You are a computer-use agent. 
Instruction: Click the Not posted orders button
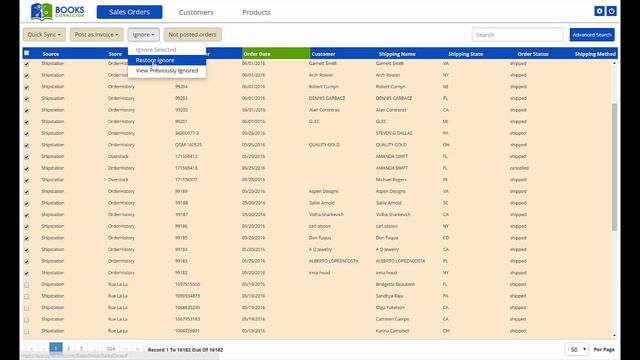(193, 35)
